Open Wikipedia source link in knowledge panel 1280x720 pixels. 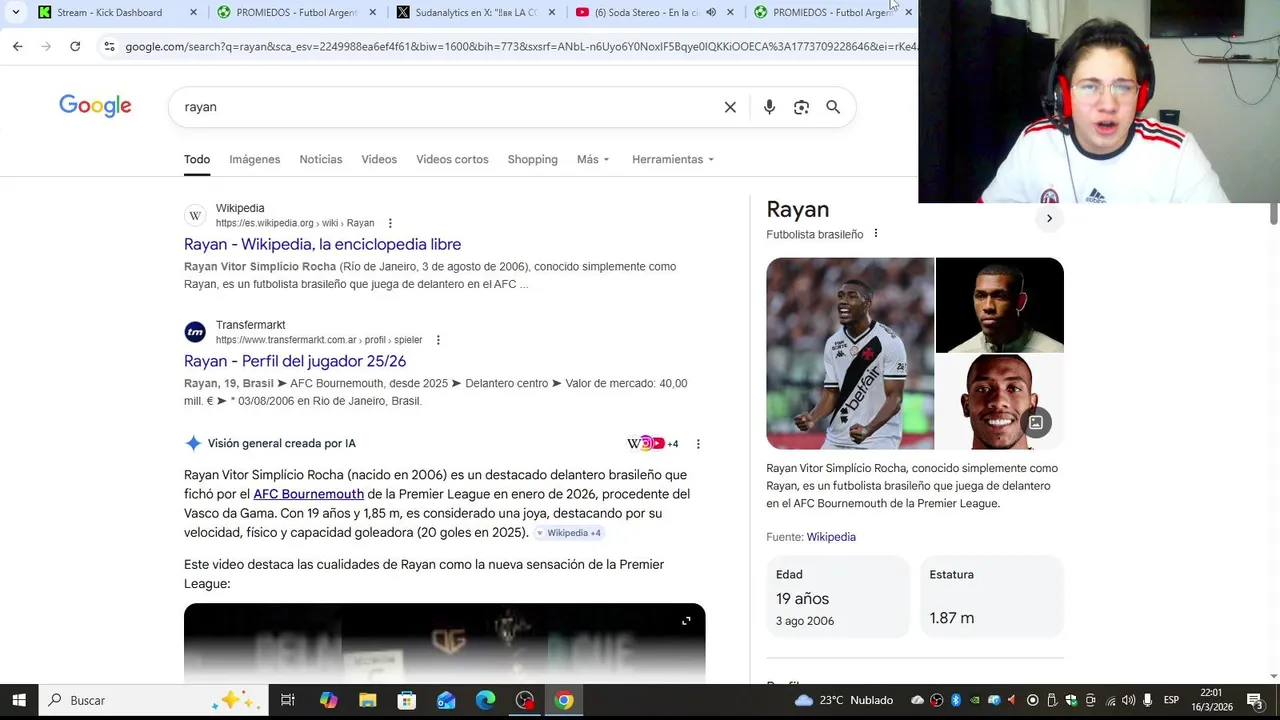pyautogui.click(x=831, y=537)
